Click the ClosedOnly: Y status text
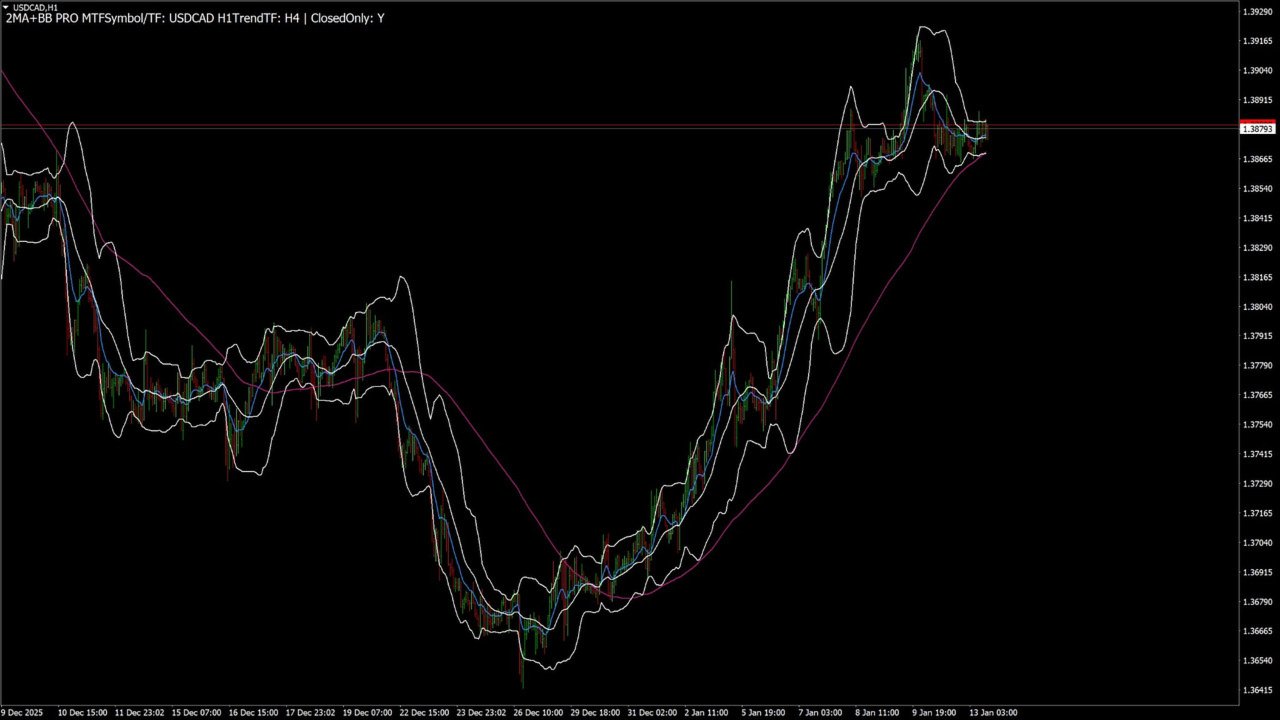The height and width of the screenshot is (720, 1280). 347,18
